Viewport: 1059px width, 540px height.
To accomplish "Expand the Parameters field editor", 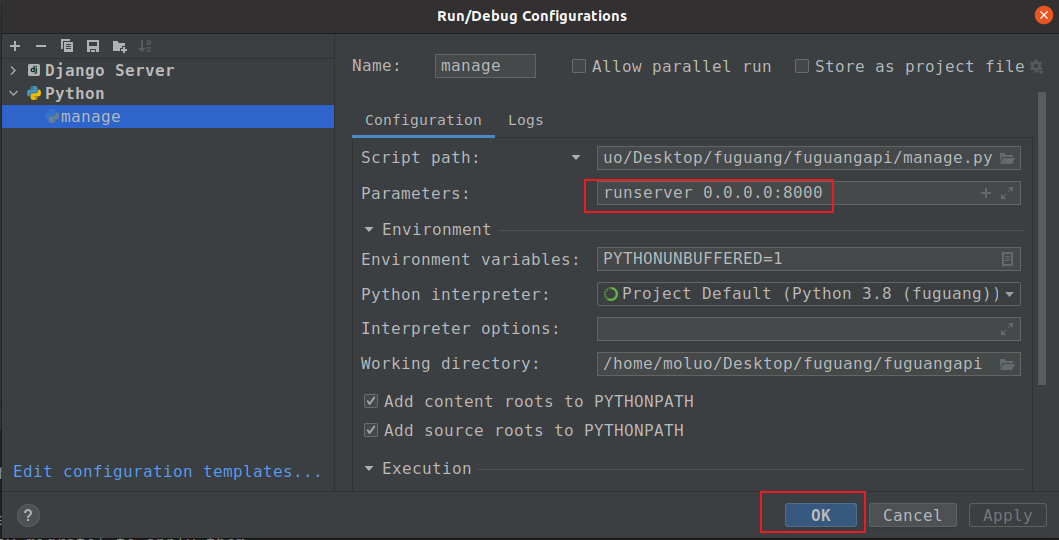I will point(1007,193).
